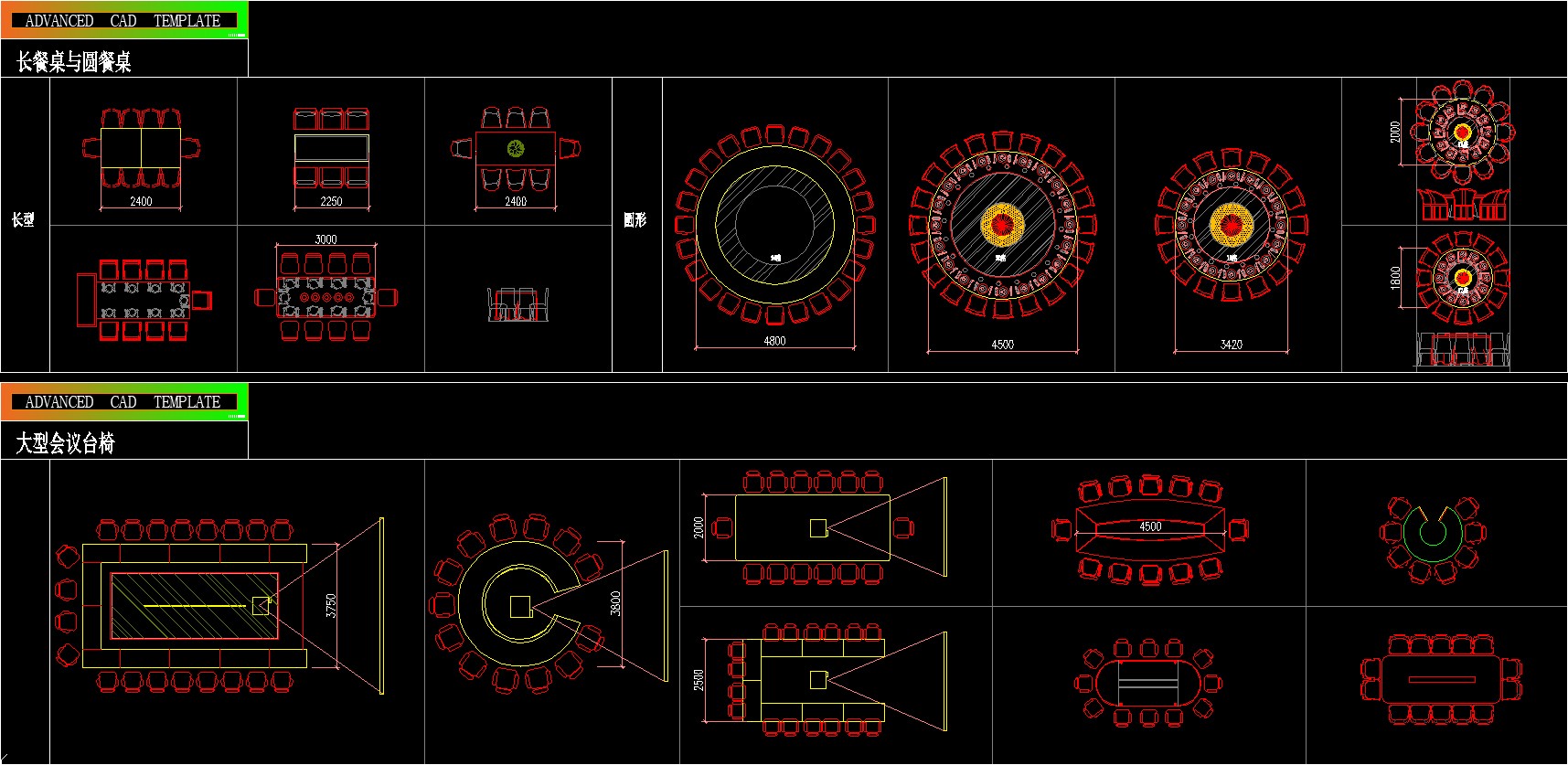Pick the red rounded rectangular meeting table
This screenshot has width=1568, height=765.
coord(1441,681)
